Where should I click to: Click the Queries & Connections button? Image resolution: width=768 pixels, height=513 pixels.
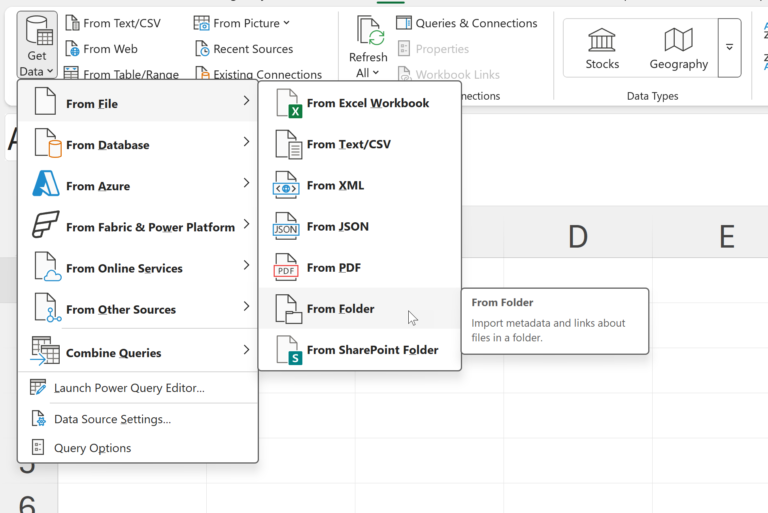467,23
